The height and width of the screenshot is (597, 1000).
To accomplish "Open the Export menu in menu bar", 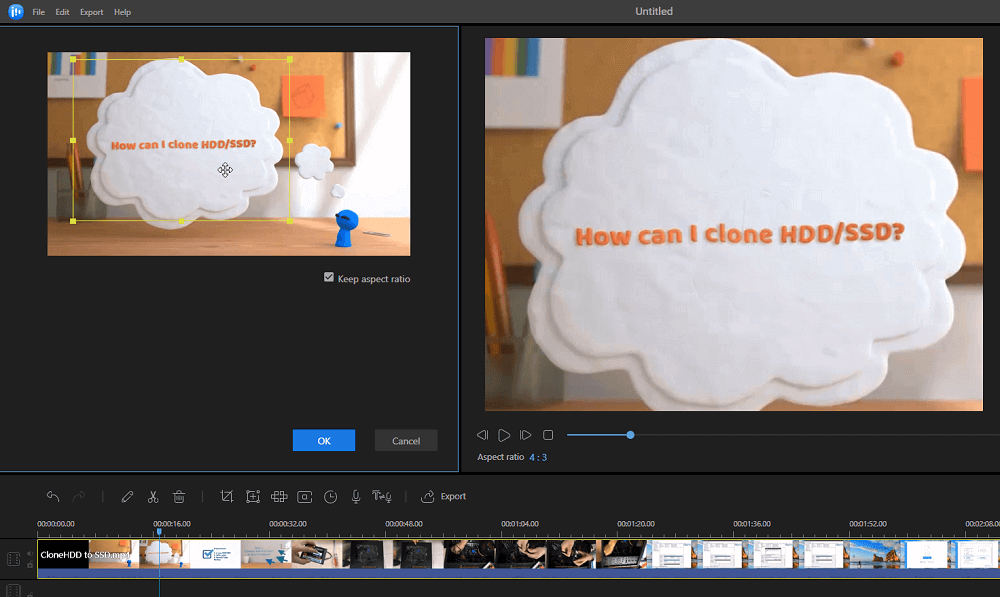I will pyautogui.click(x=91, y=12).
